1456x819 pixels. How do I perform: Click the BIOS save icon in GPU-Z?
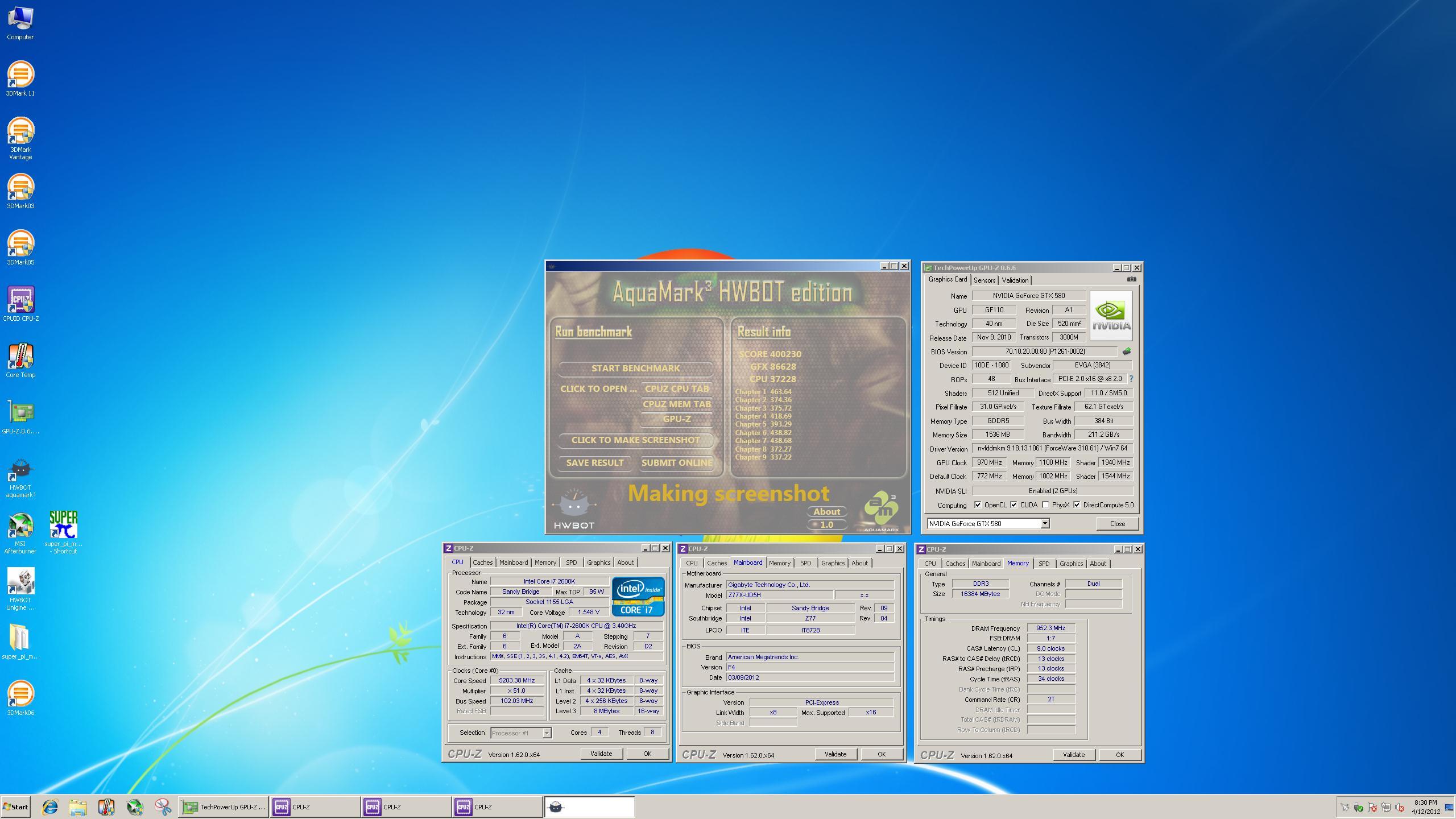(x=1127, y=351)
